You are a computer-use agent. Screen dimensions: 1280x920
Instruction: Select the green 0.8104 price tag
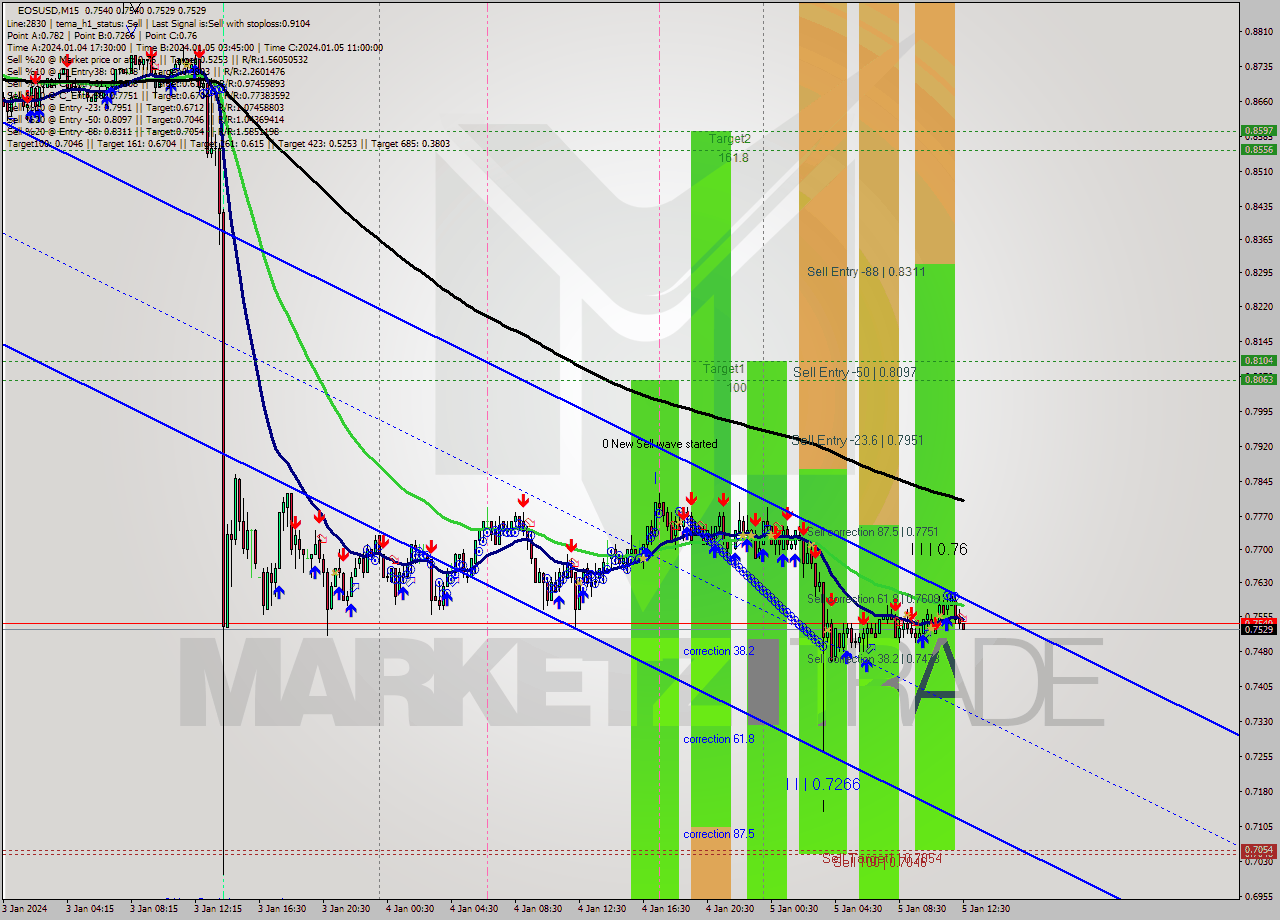click(1258, 361)
